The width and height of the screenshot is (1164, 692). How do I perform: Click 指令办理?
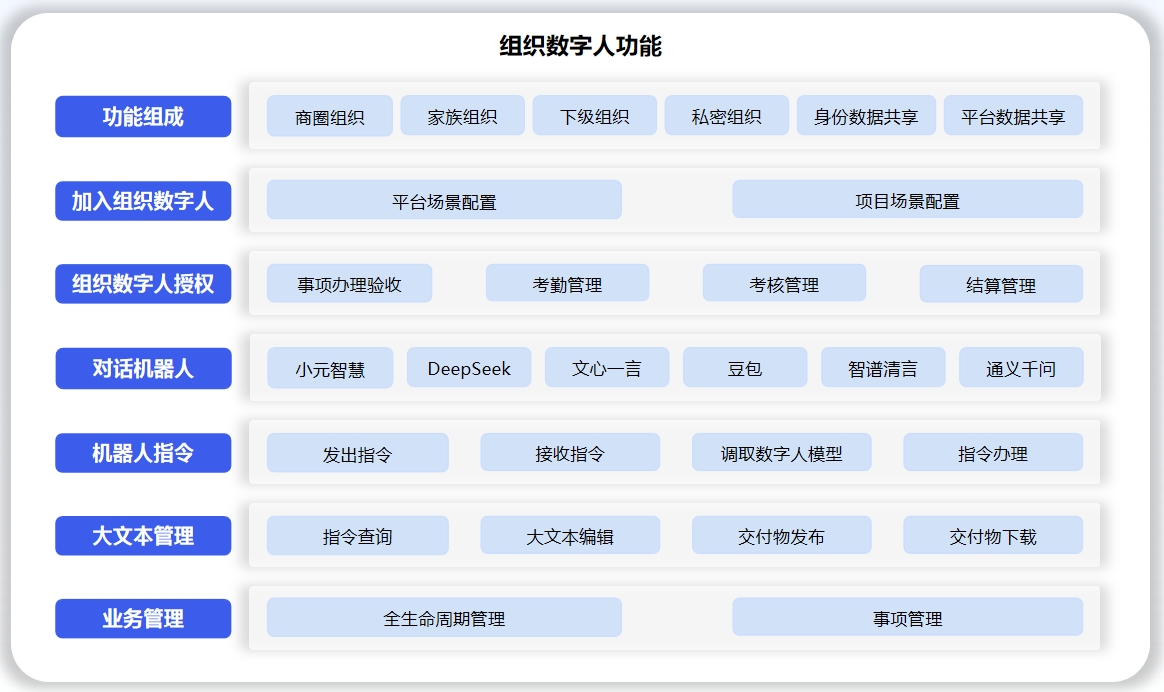[x=993, y=452]
